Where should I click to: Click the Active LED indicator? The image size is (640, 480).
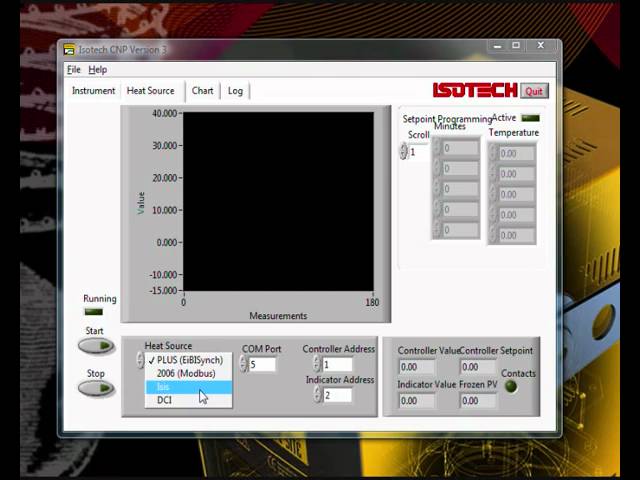pyautogui.click(x=531, y=118)
